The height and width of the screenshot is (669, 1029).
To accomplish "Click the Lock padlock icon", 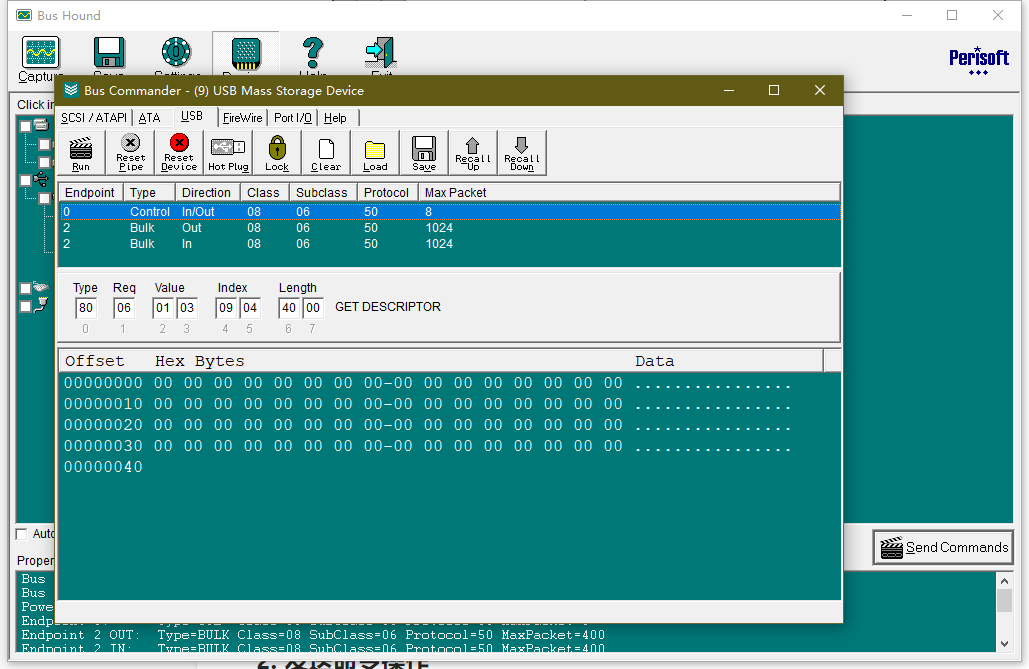I will coord(277,153).
